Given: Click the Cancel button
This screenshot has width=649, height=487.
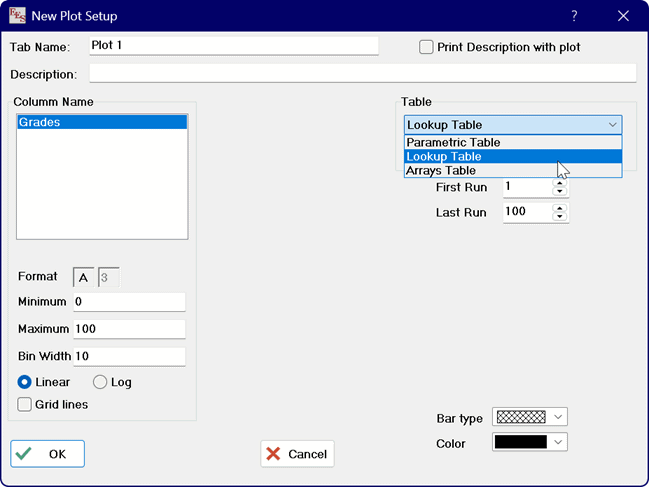Looking at the screenshot, I should (x=297, y=454).
